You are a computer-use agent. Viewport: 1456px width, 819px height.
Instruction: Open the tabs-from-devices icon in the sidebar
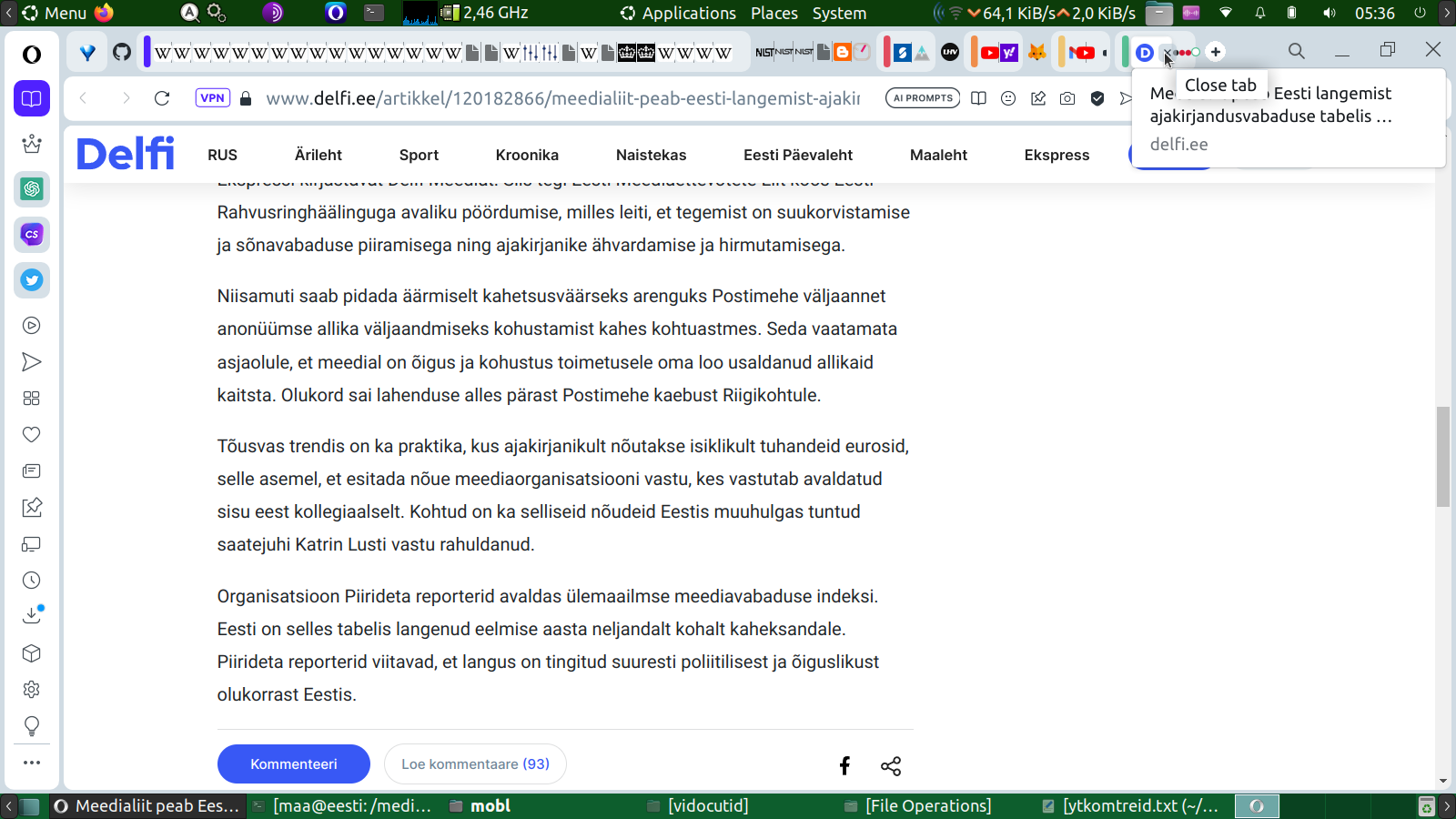tap(32, 544)
